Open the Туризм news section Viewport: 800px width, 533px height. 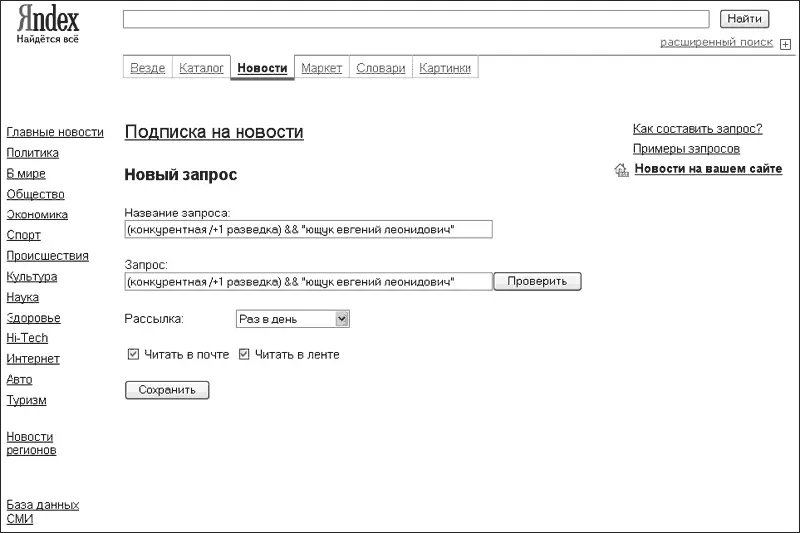point(27,400)
